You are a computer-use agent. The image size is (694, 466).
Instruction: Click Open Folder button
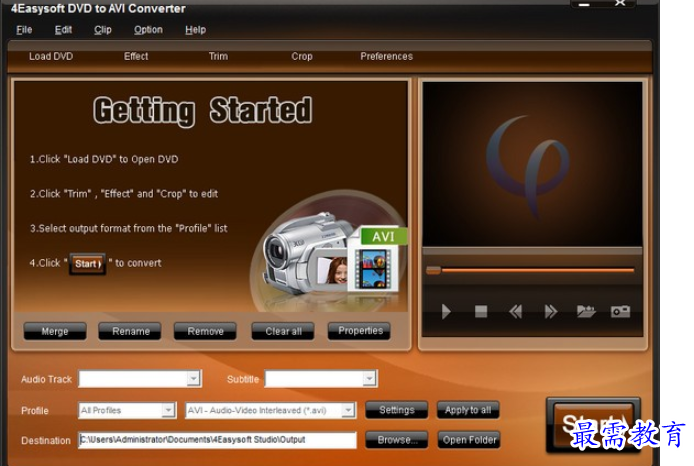coord(469,440)
